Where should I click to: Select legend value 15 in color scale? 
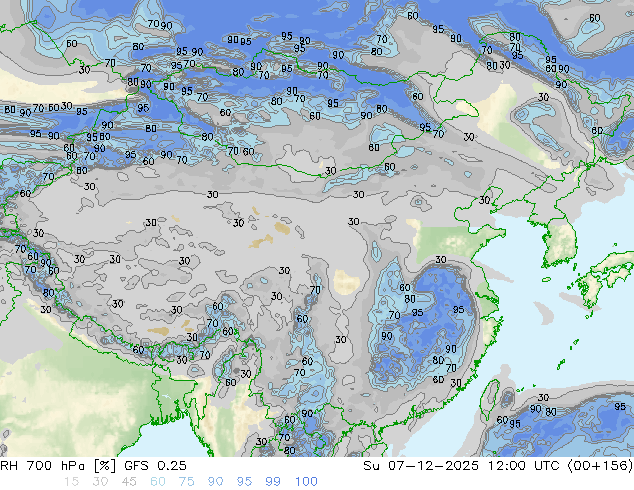(x=72, y=482)
